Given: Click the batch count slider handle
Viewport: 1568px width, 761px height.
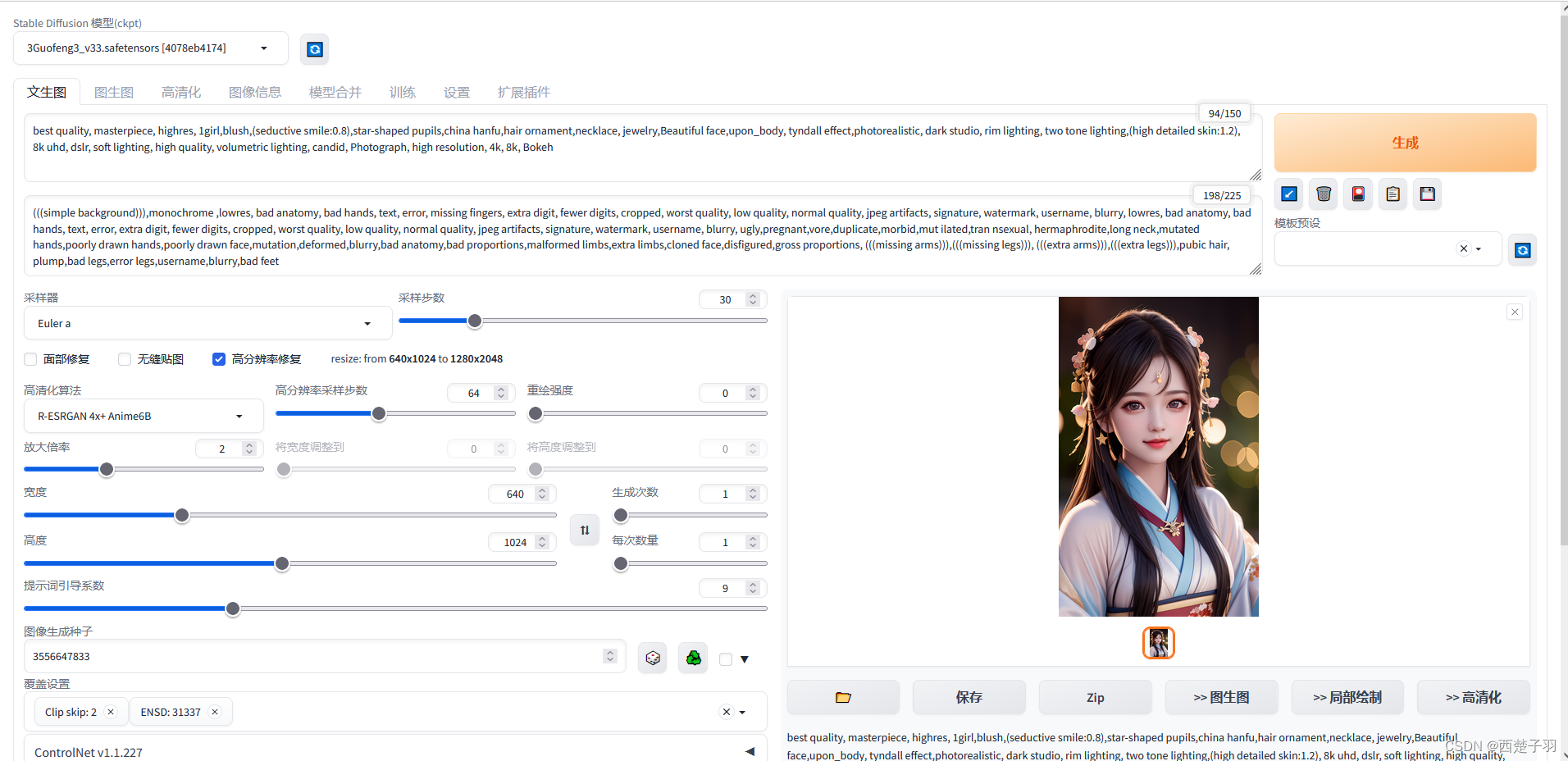Looking at the screenshot, I should (621, 515).
